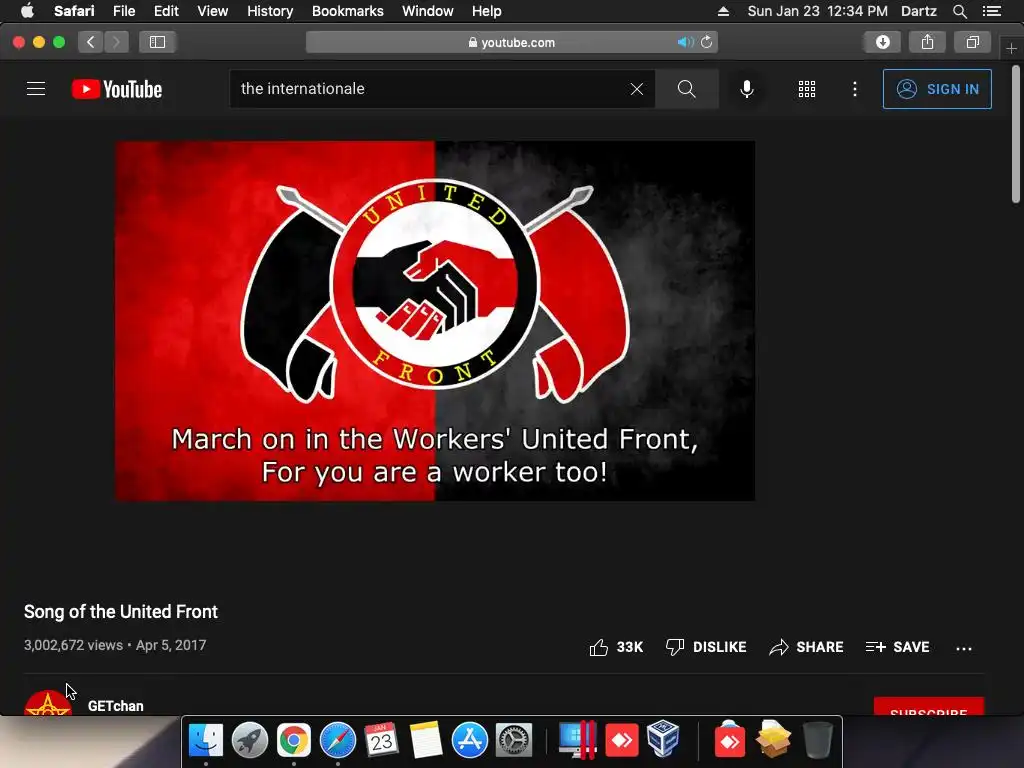Start voice search with the microphone
Viewport: 1024px width, 768px height.
[x=746, y=89]
